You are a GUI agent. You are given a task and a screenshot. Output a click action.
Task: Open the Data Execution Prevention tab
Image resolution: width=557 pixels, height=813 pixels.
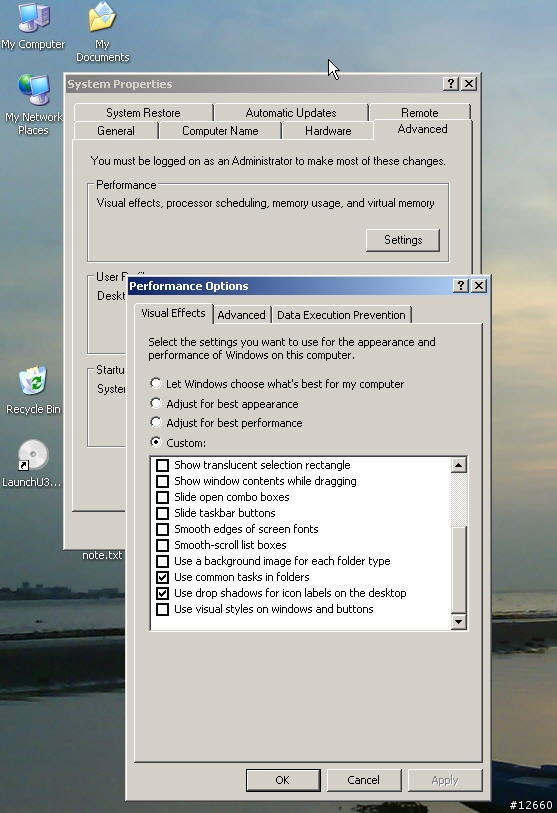click(341, 315)
